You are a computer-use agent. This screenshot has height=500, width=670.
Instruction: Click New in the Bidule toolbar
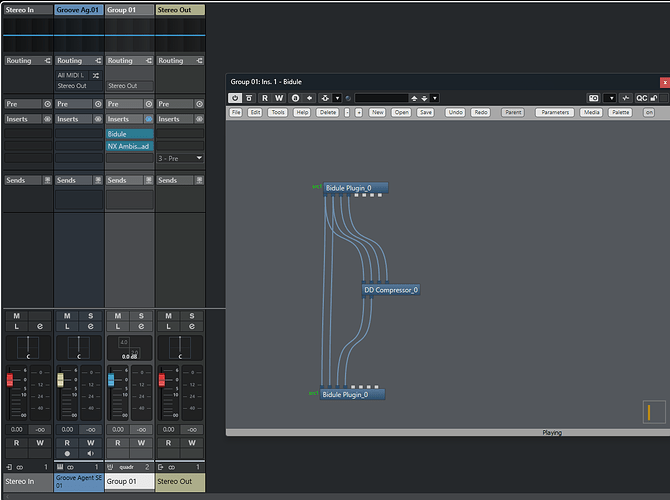tap(378, 112)
